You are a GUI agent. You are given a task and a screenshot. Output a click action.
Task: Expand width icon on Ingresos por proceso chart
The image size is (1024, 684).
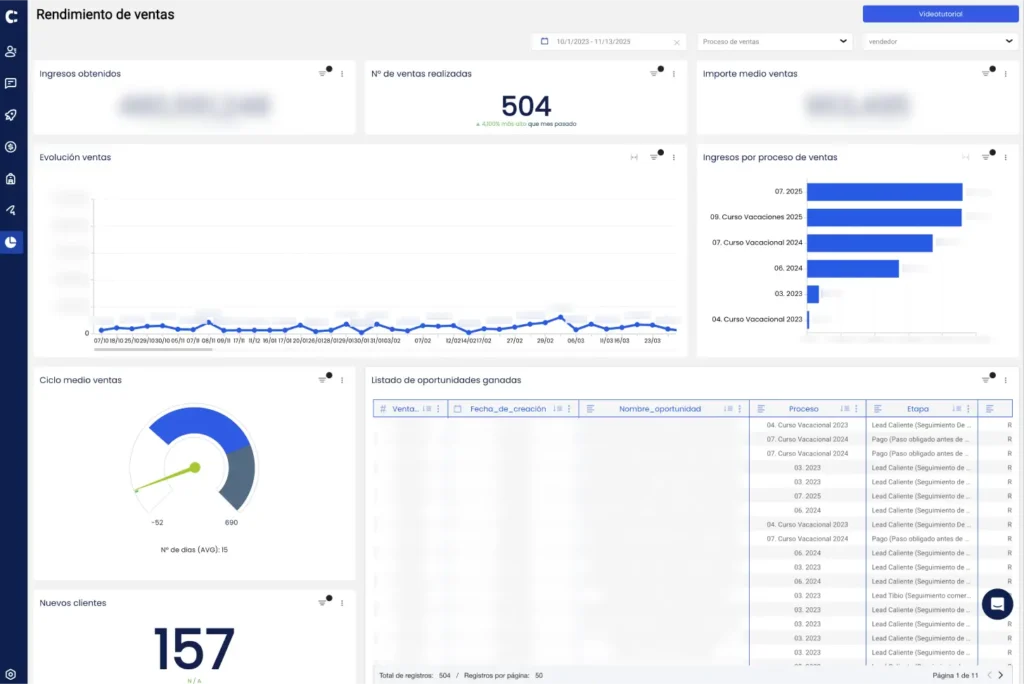(965, 157)
